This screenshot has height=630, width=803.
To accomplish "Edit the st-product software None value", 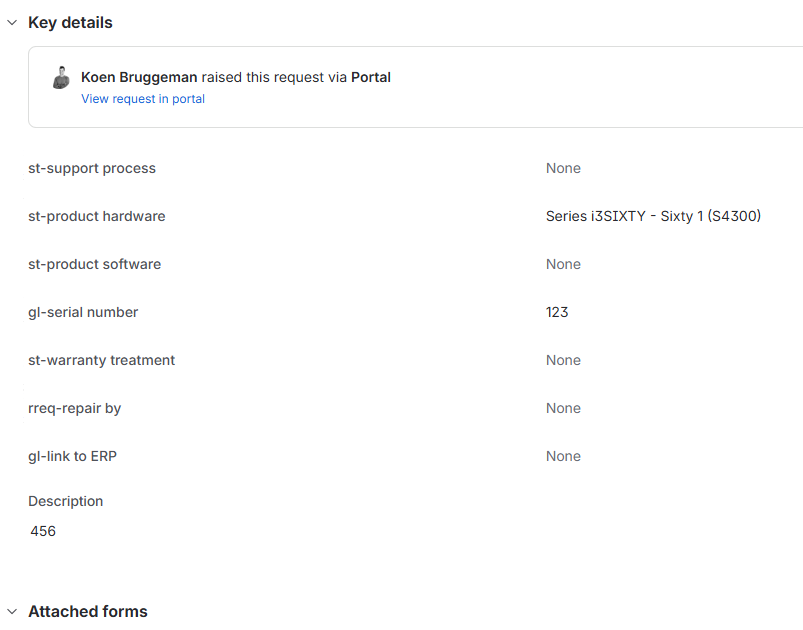I will [563, 264].
